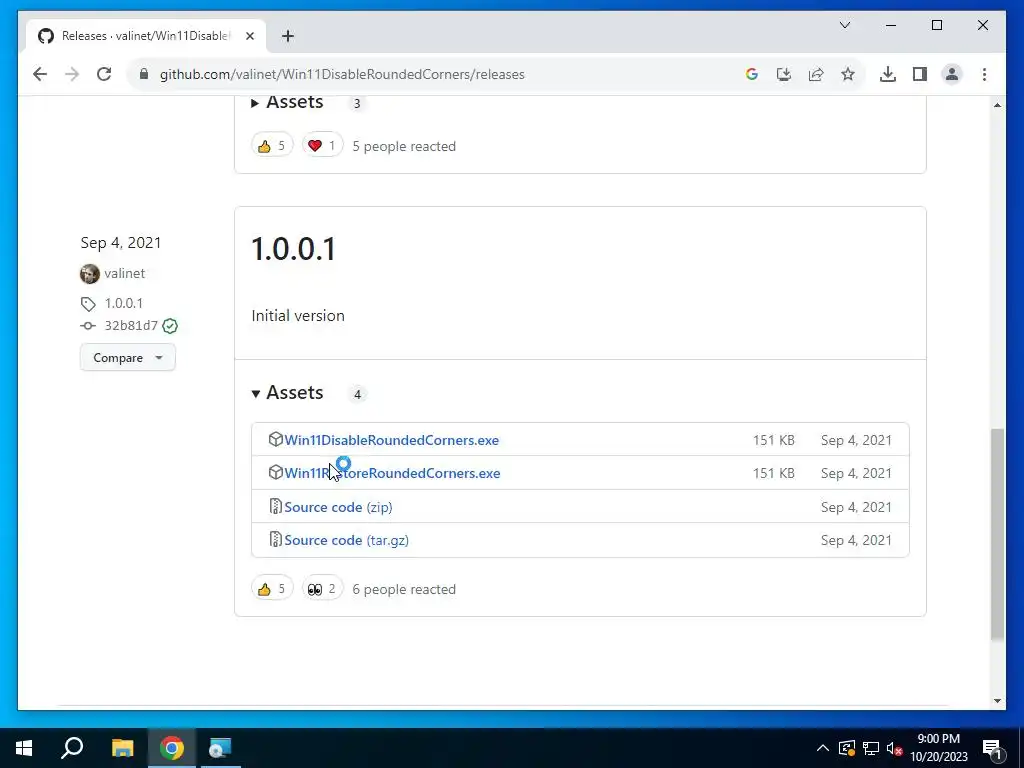
Task: Click tray security alert icon
Action: 847,748
